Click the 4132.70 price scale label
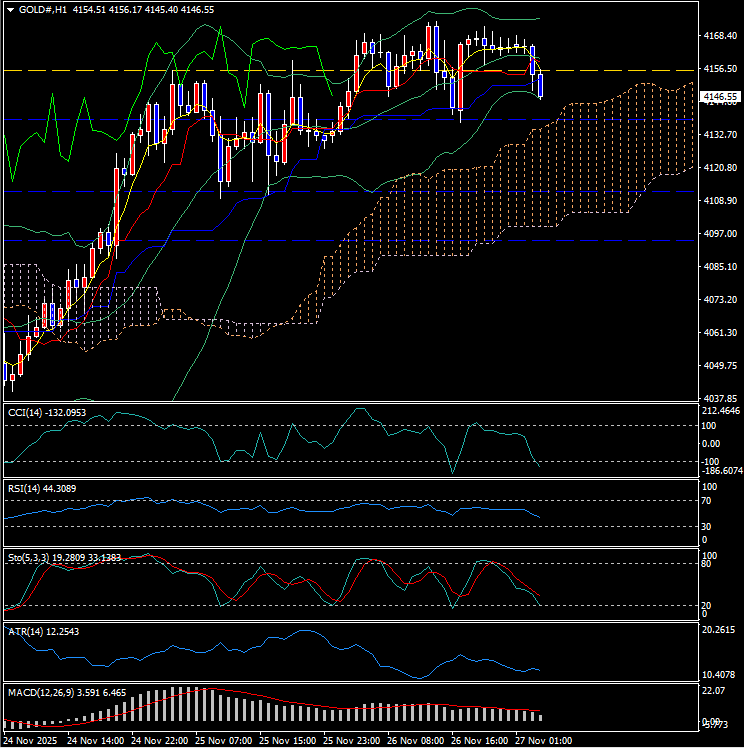 (x=721, y=134)
